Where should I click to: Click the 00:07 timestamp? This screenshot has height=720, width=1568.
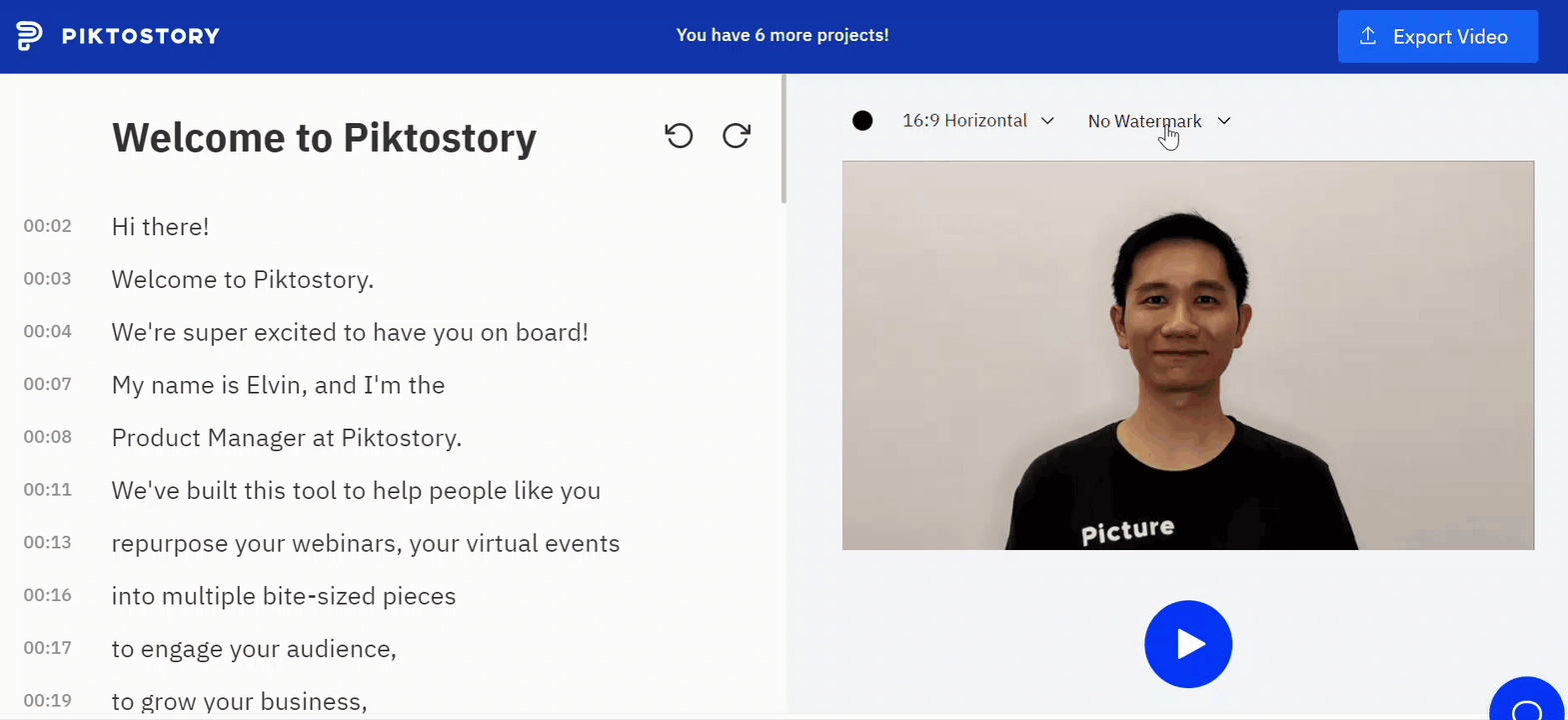48,384
